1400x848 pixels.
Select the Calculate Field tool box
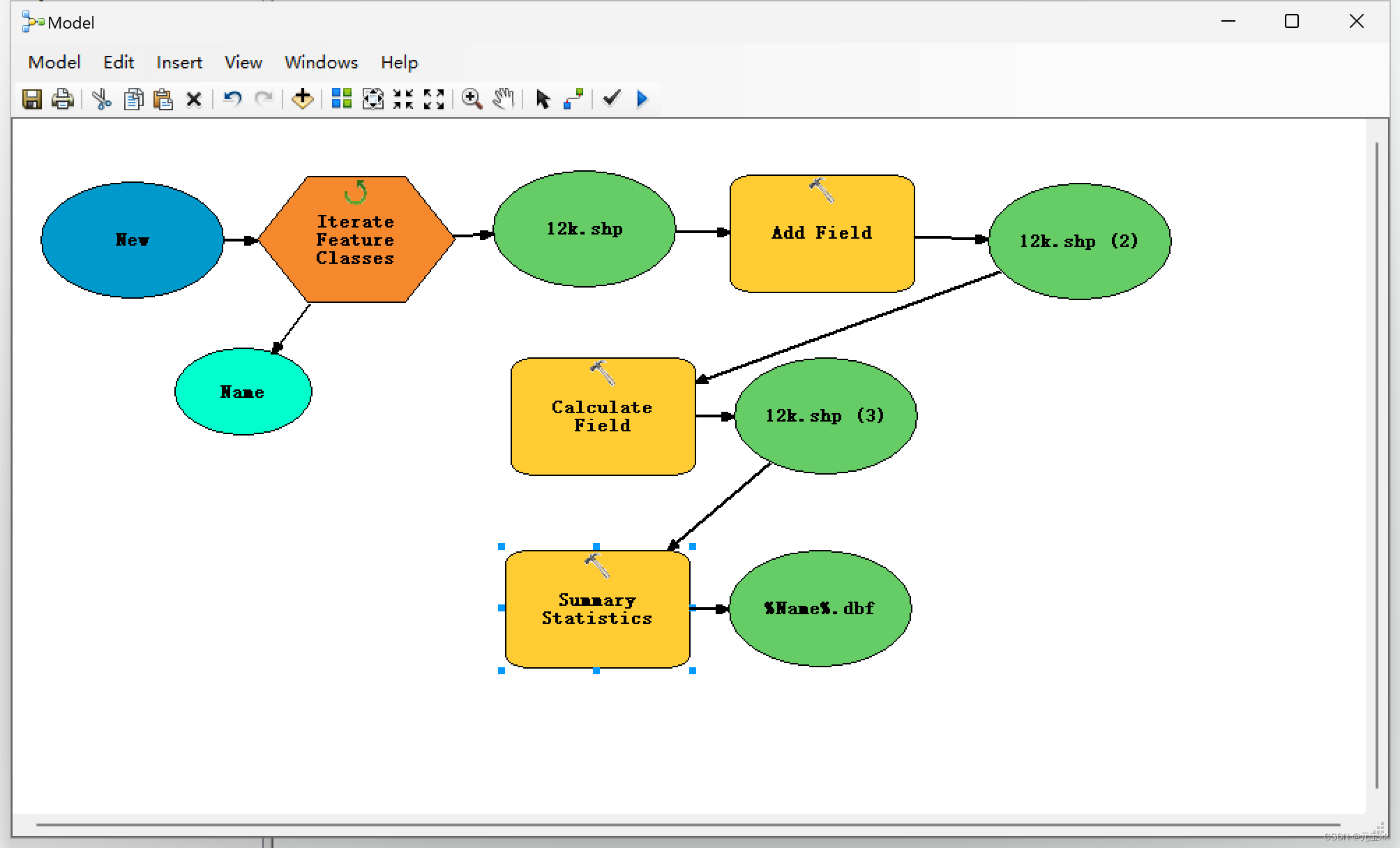(603, 417)
